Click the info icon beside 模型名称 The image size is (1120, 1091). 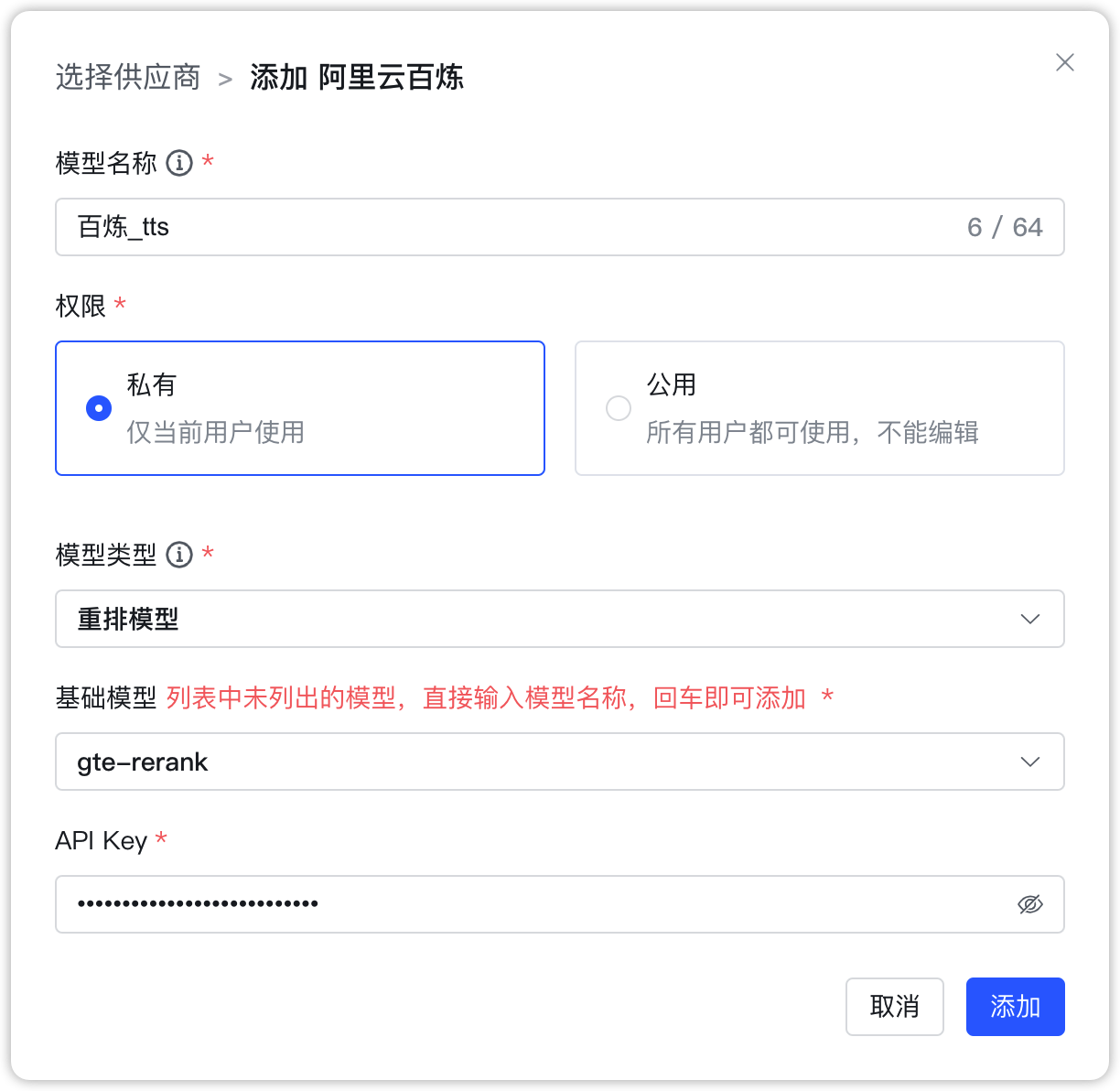178,164
